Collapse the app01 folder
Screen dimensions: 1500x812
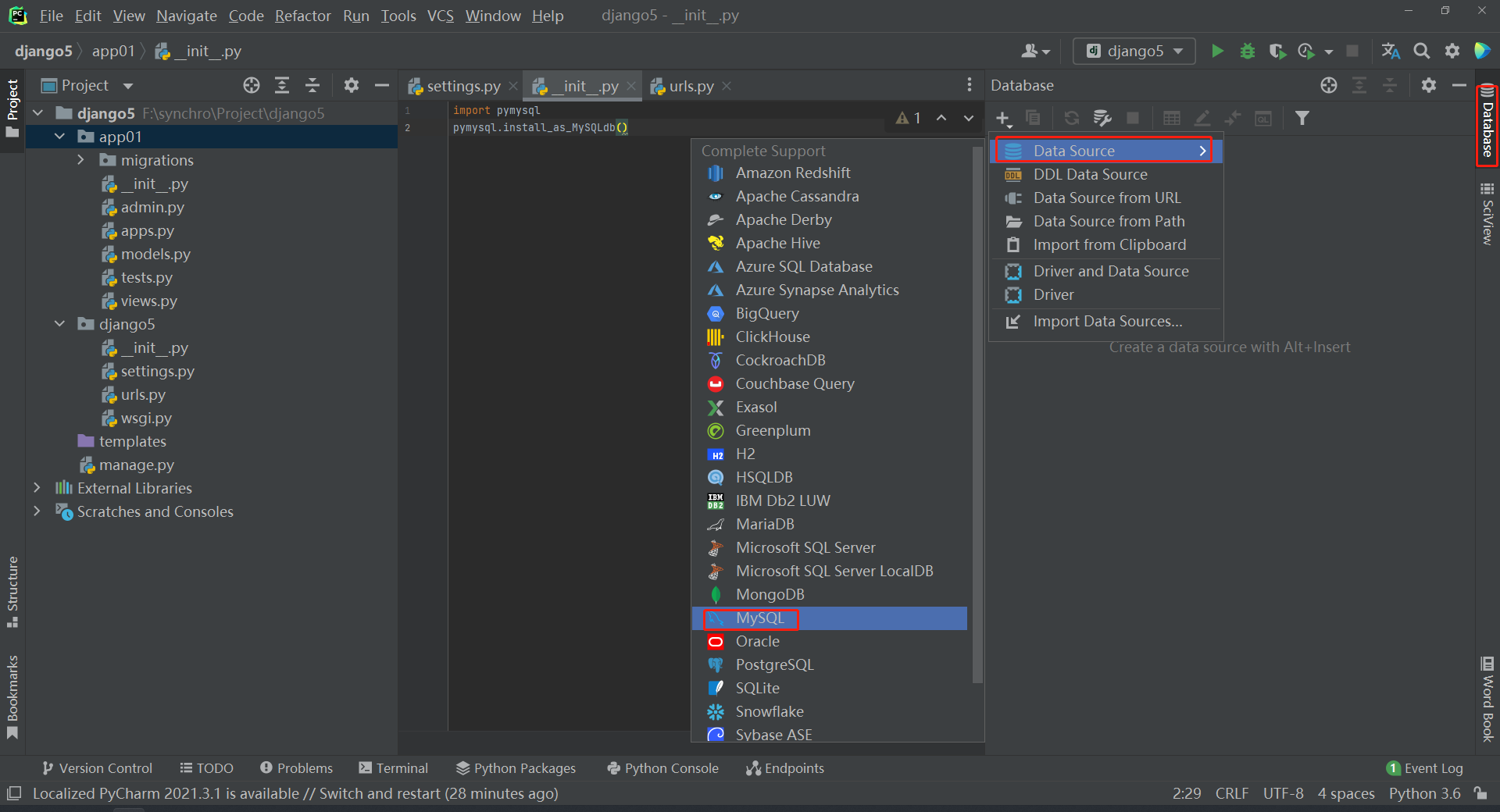pyautogui.click(x=59, y=137)
